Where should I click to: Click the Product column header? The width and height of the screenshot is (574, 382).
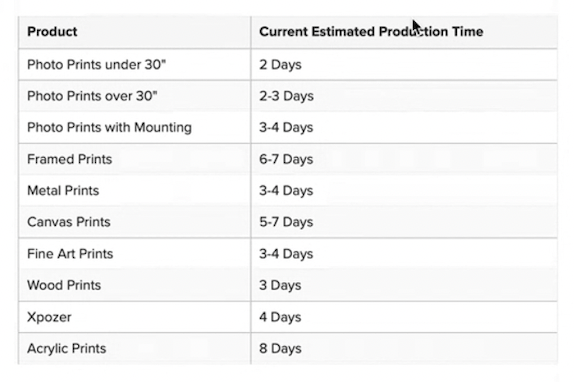point(135,32)
